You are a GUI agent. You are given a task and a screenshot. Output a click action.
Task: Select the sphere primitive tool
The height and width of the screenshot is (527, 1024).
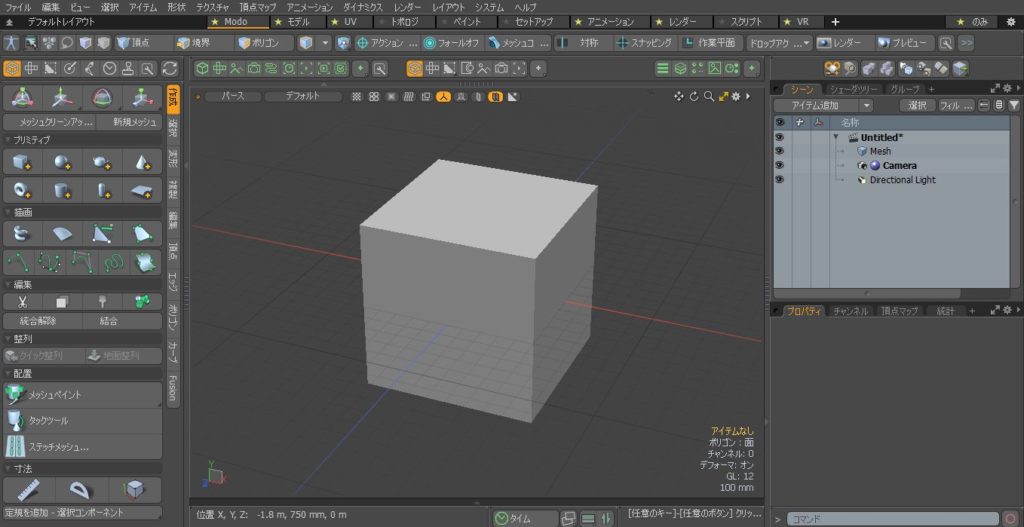point(62,162)
